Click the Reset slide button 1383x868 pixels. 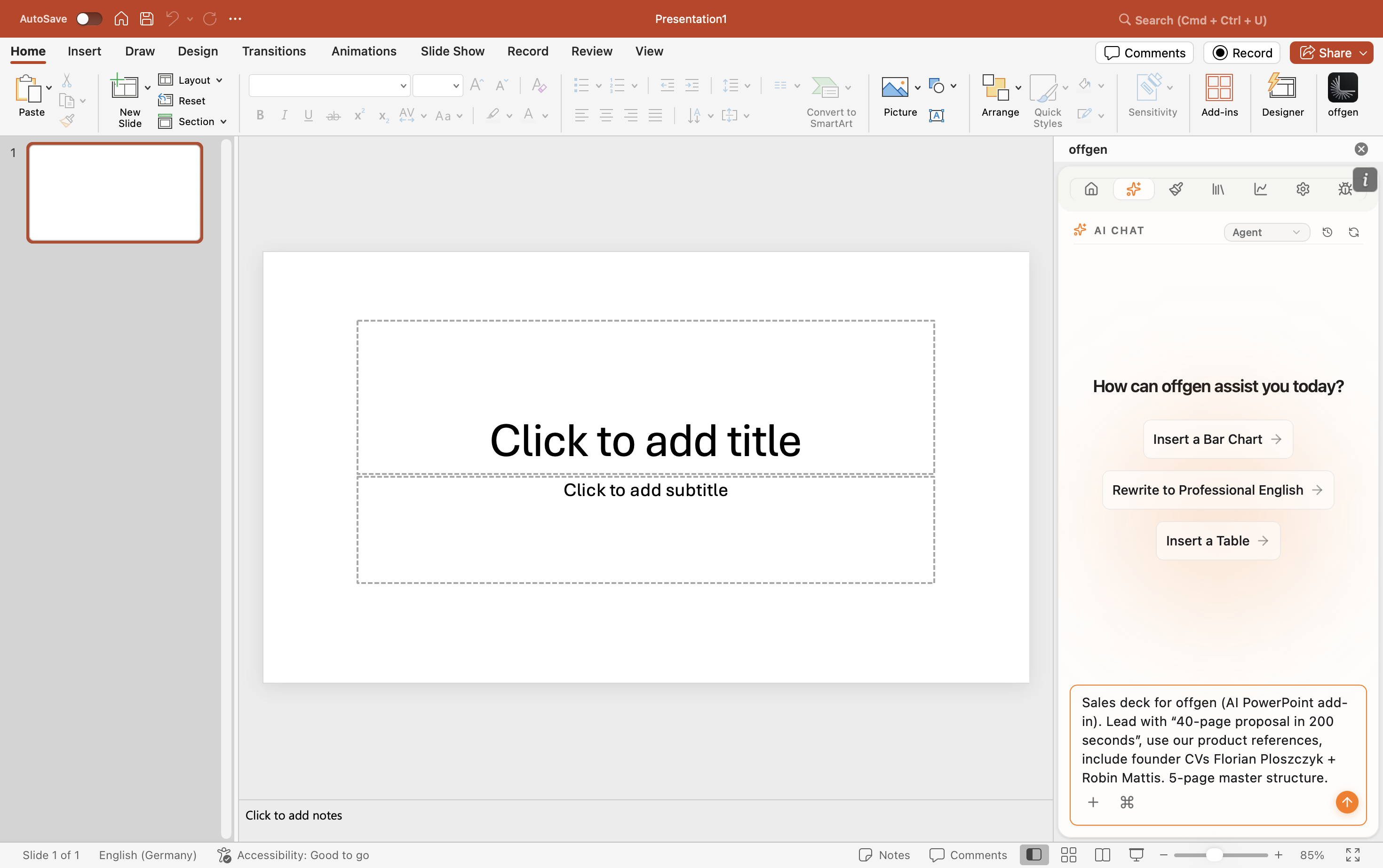pos(182,101)
